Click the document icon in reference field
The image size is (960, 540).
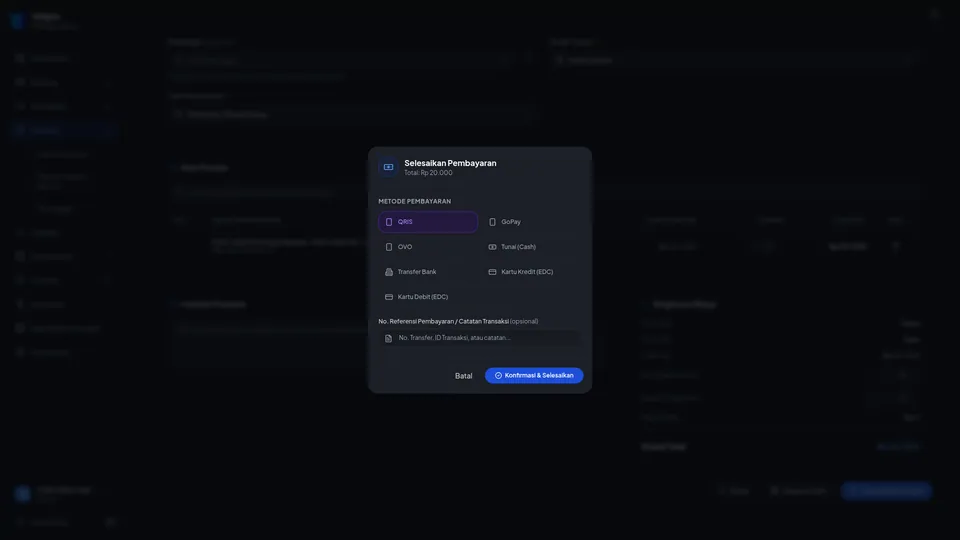(388, 338)
